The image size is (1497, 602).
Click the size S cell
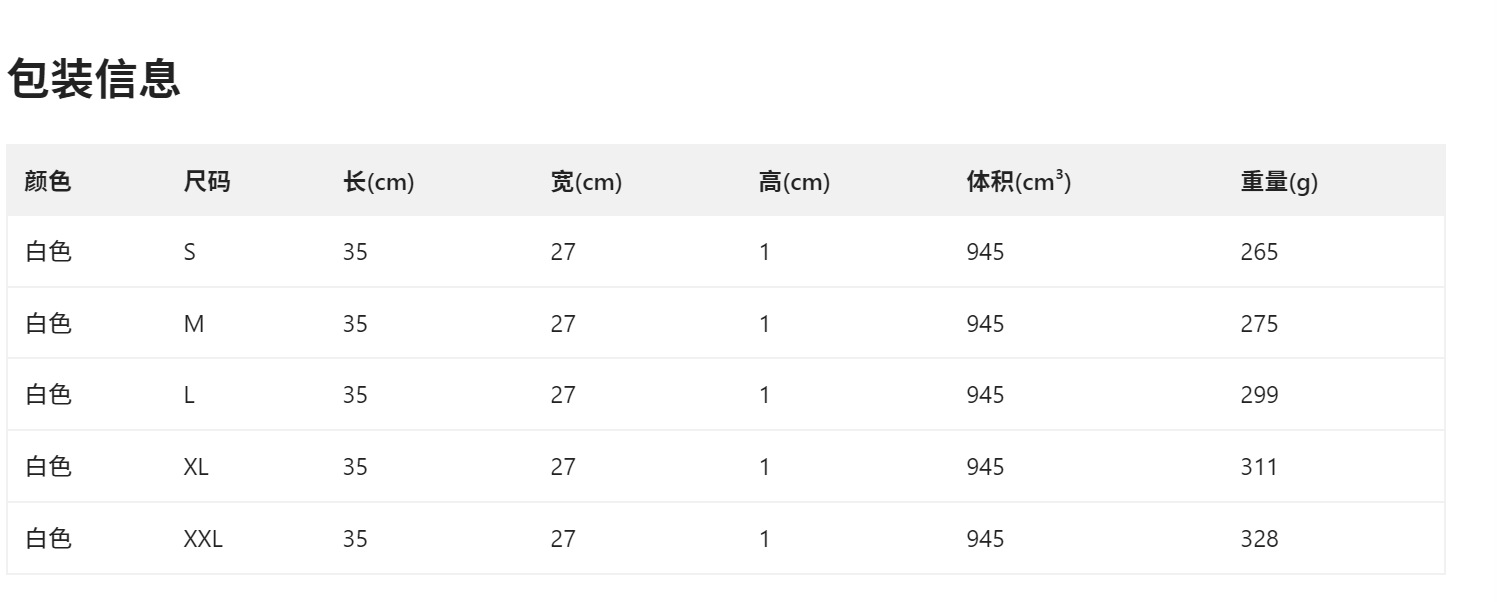tap(190, 252)
